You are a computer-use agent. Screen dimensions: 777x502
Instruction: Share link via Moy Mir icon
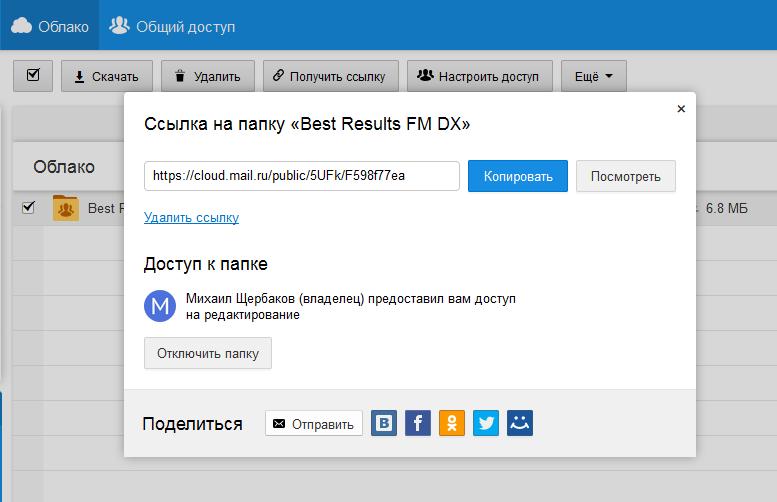pyautogui.click(x=520, y=423)
